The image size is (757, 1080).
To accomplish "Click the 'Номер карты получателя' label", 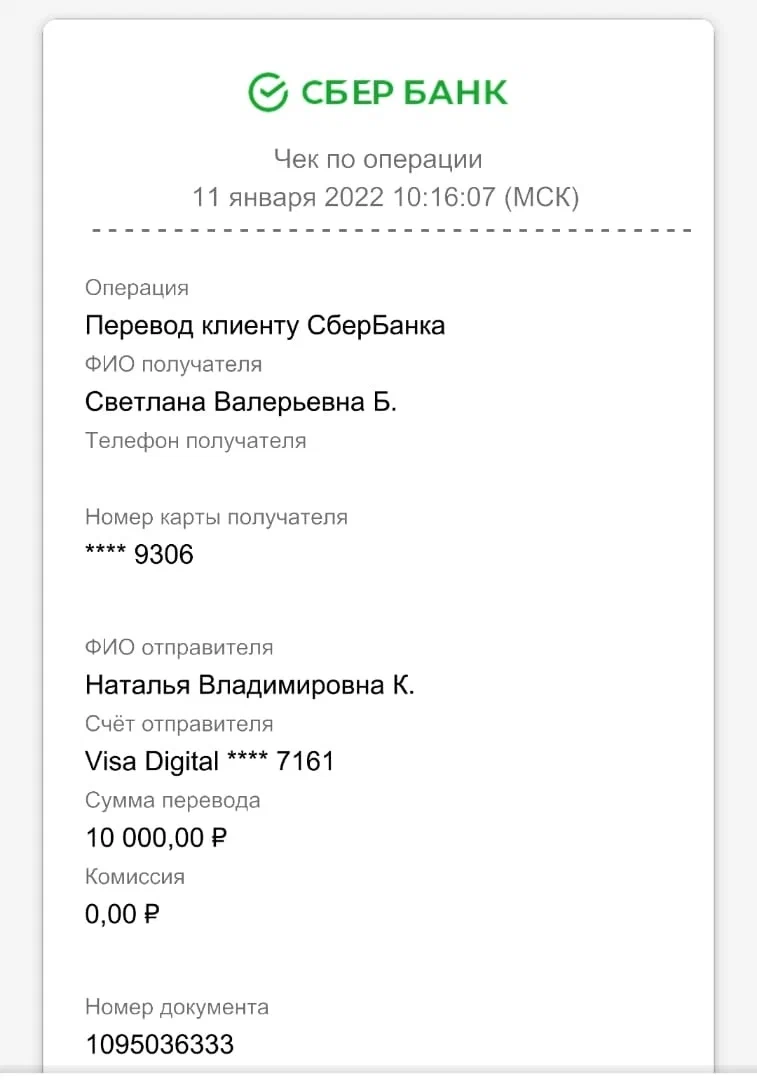I will pyautogui.click(x=216, y=517).
